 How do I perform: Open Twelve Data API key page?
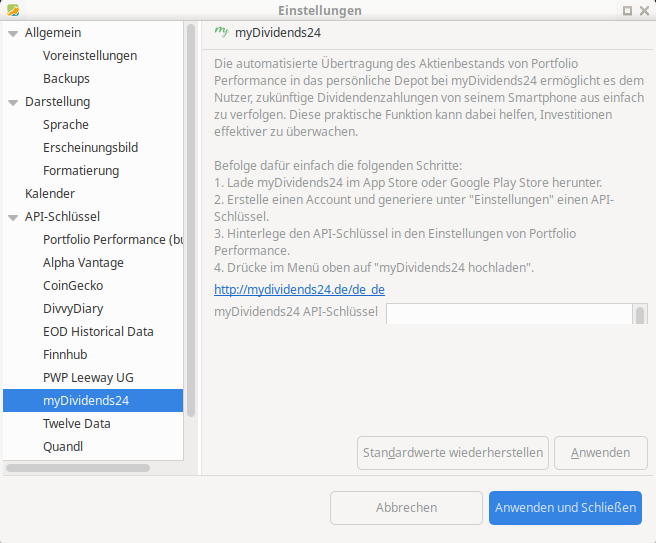[77, 424]
